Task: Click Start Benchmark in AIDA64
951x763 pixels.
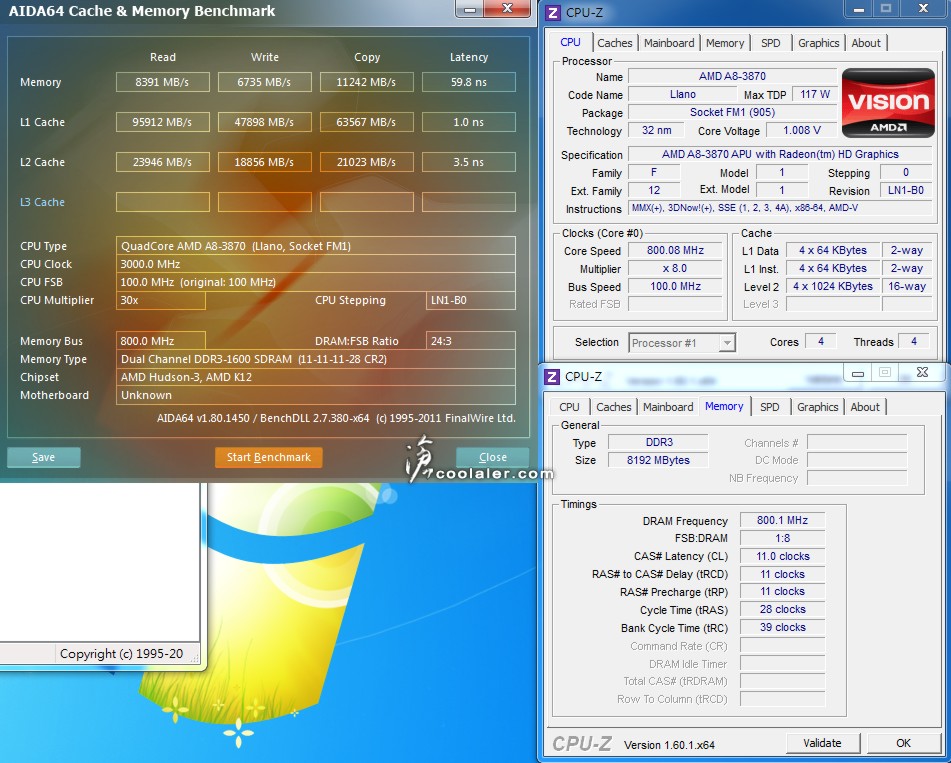Action: coord(269,457)
